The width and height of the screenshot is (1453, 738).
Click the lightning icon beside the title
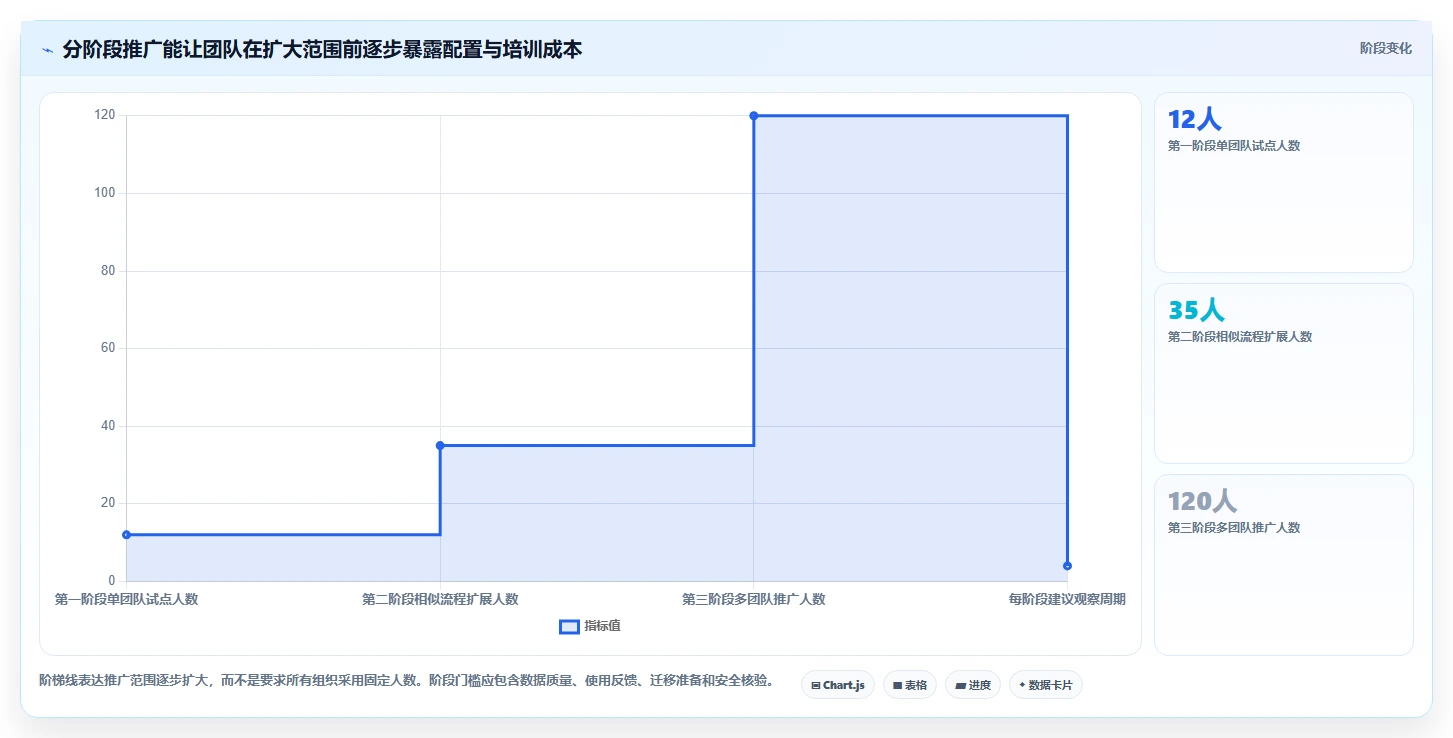click(47, 50)
